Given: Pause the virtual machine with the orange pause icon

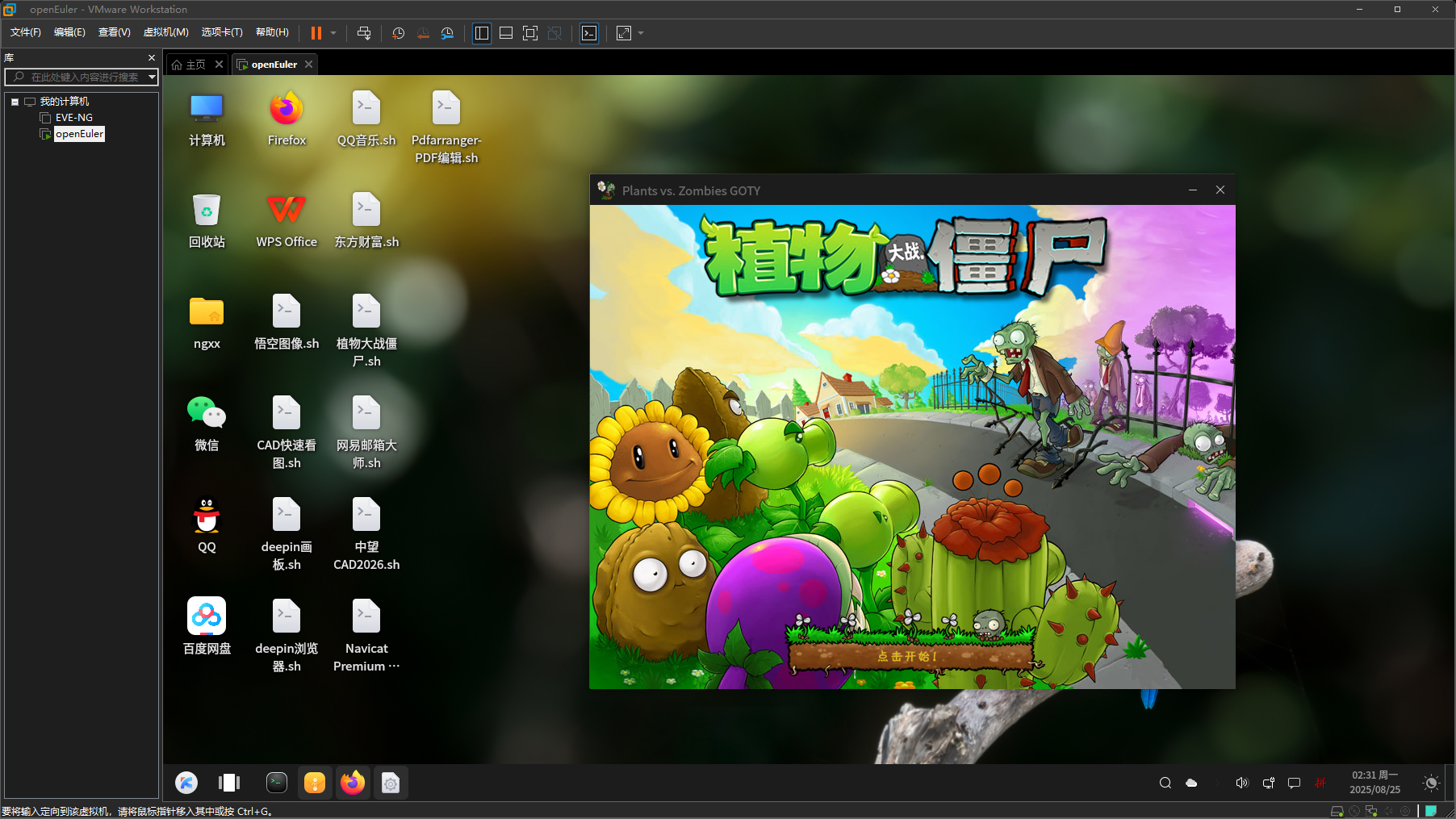Looking at the screenshot, I should [x=316, y=33].
